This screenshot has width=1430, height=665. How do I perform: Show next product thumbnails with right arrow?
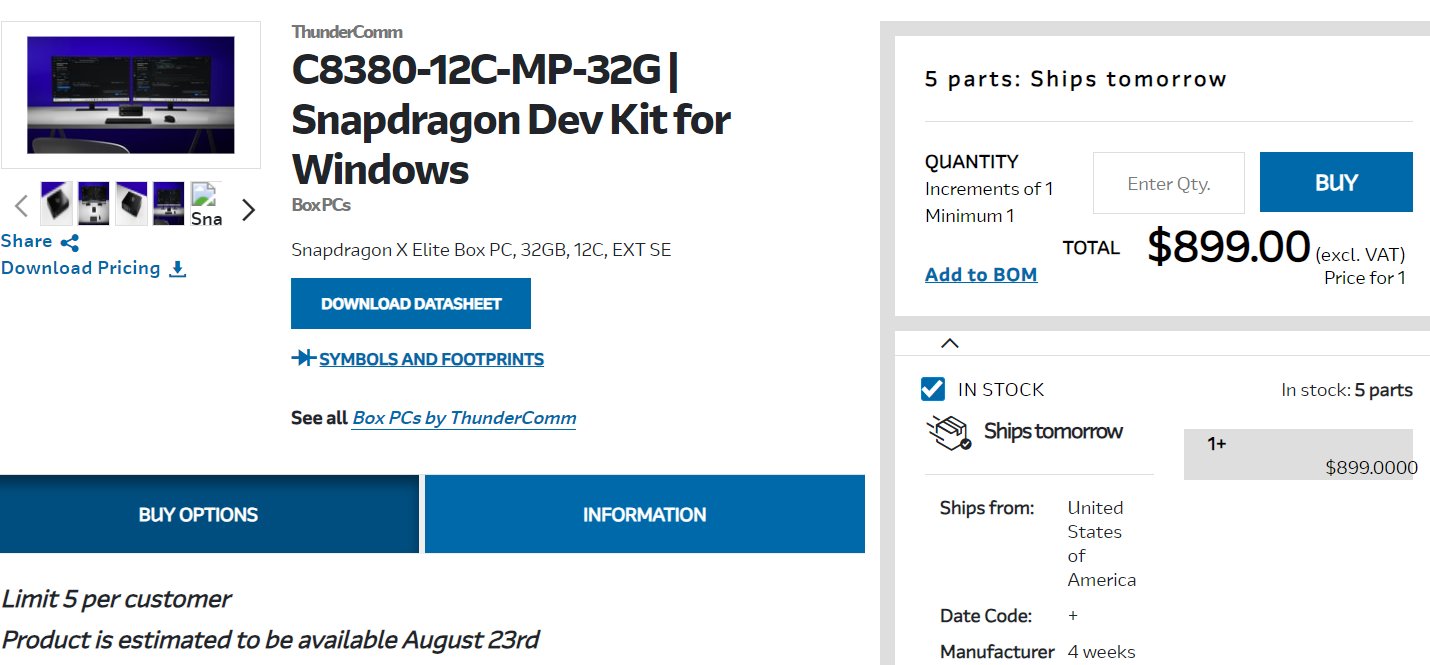(249, 209)
